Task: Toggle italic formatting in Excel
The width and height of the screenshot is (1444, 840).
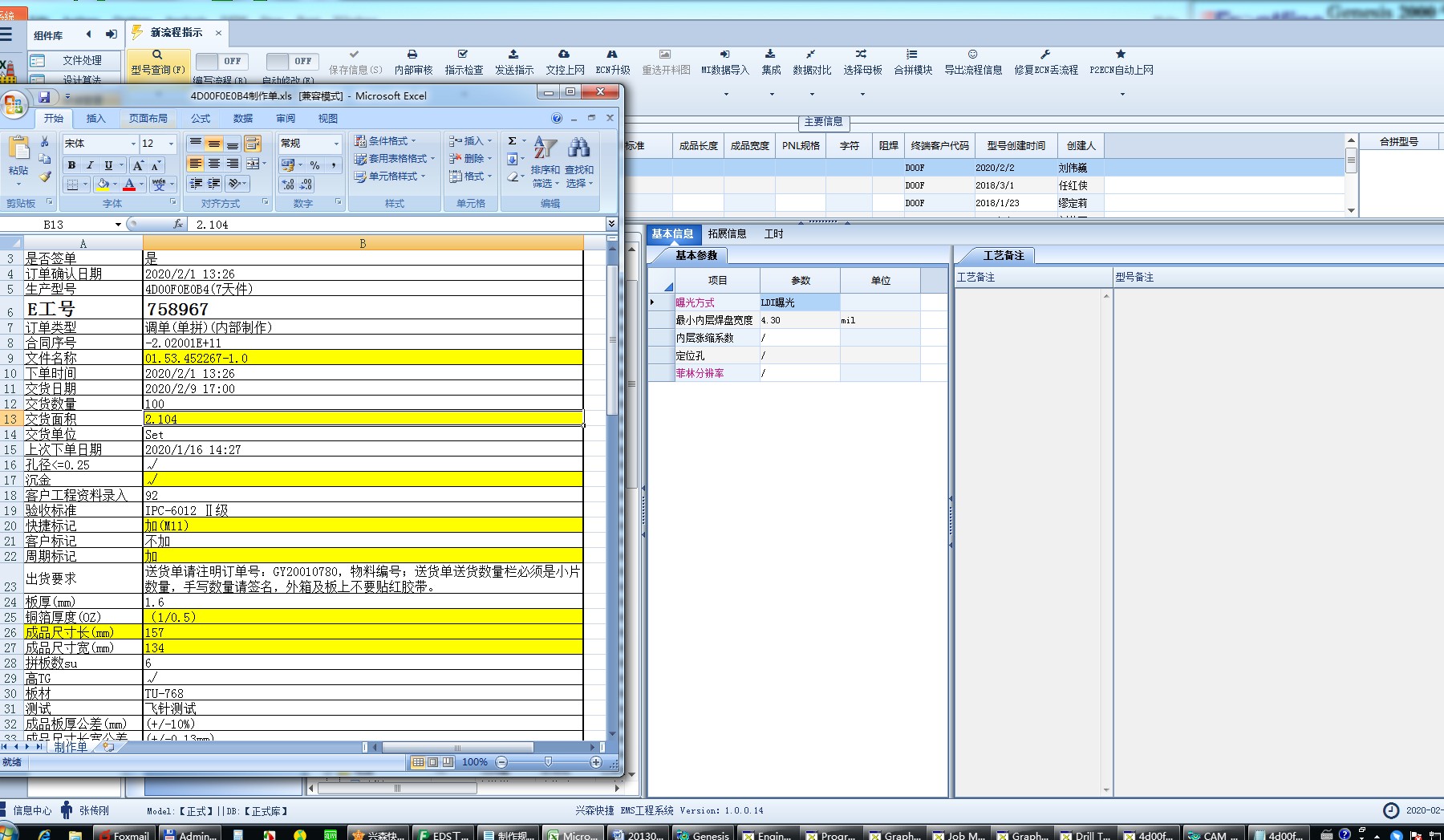Action: pyautogui.click(x=90, y=165)
